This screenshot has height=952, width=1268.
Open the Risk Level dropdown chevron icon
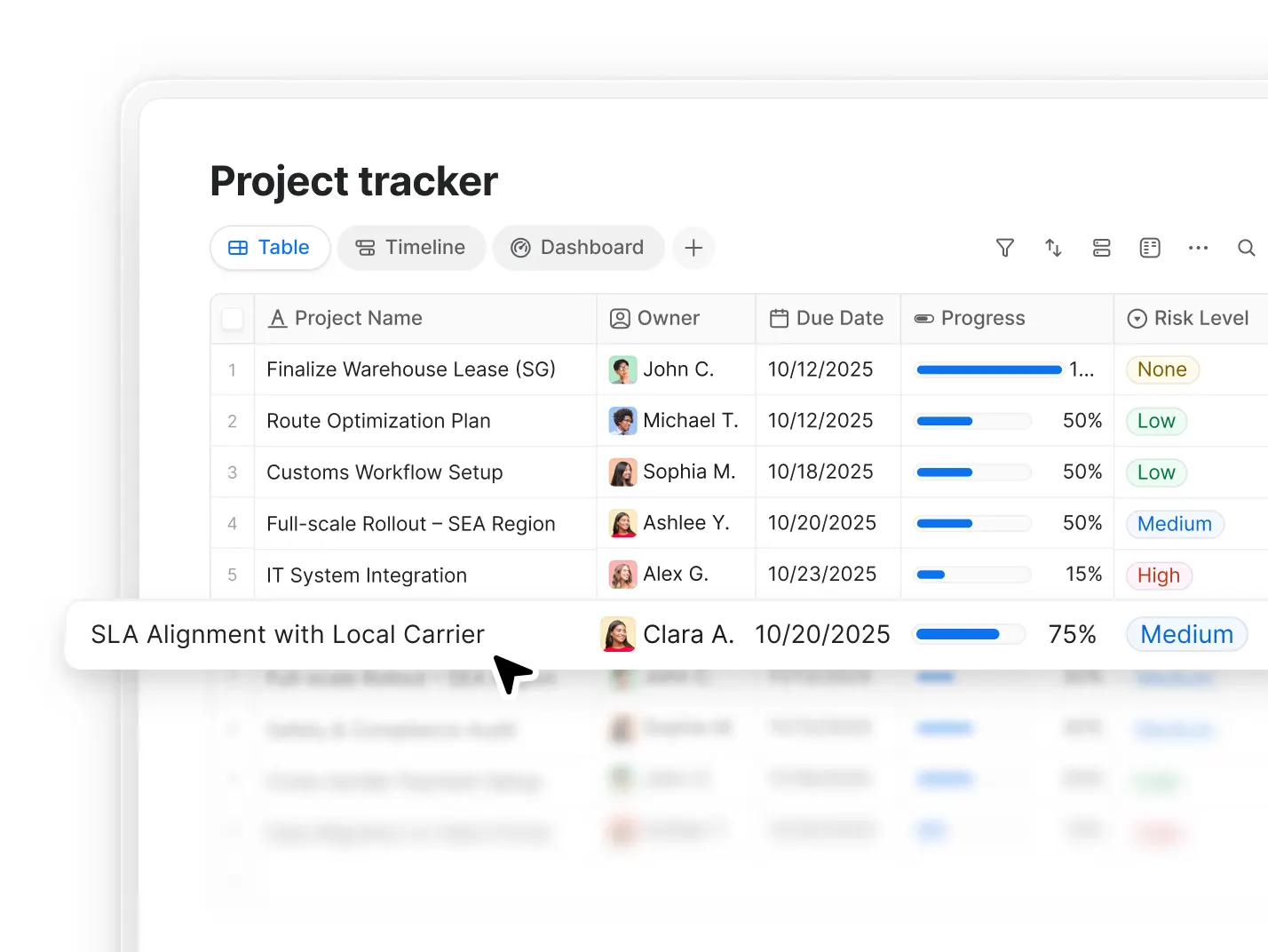(1137, 318)
